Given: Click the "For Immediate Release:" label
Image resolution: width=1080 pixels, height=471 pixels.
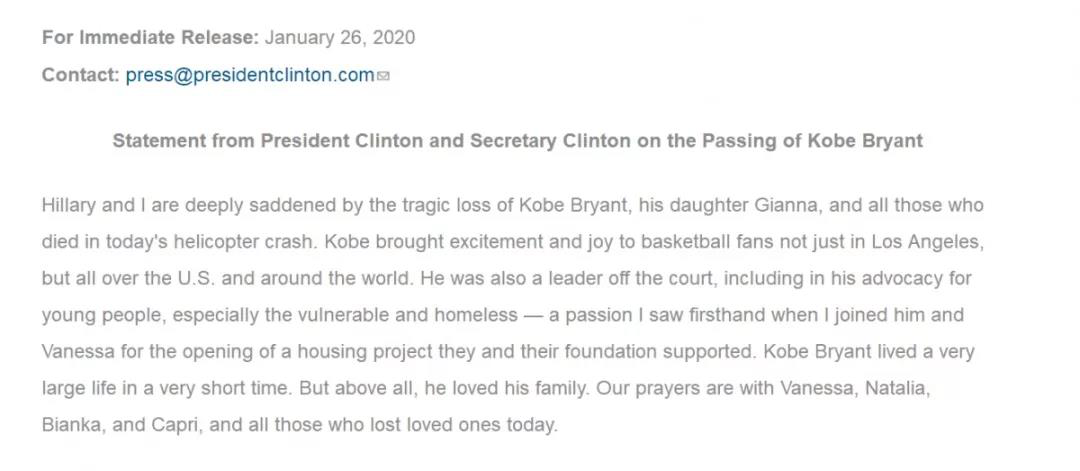Looking at the screenshot, I should 150,38.
